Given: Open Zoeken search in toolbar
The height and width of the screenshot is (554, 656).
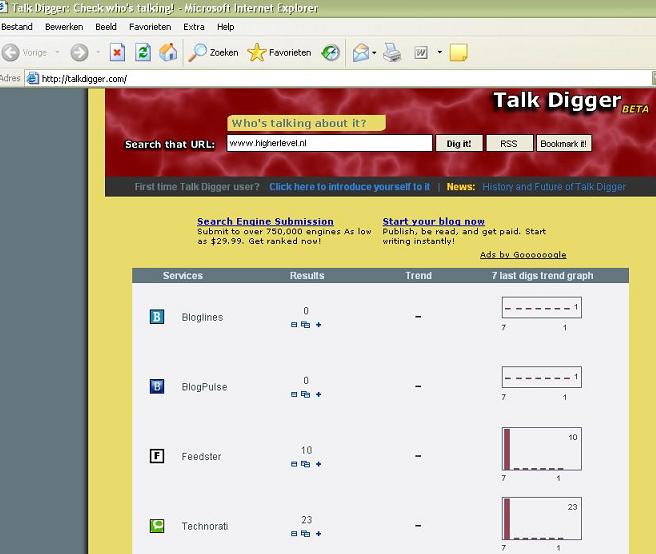Looking at the screenshot, I should pyautogui.click(x=213, y=53).
